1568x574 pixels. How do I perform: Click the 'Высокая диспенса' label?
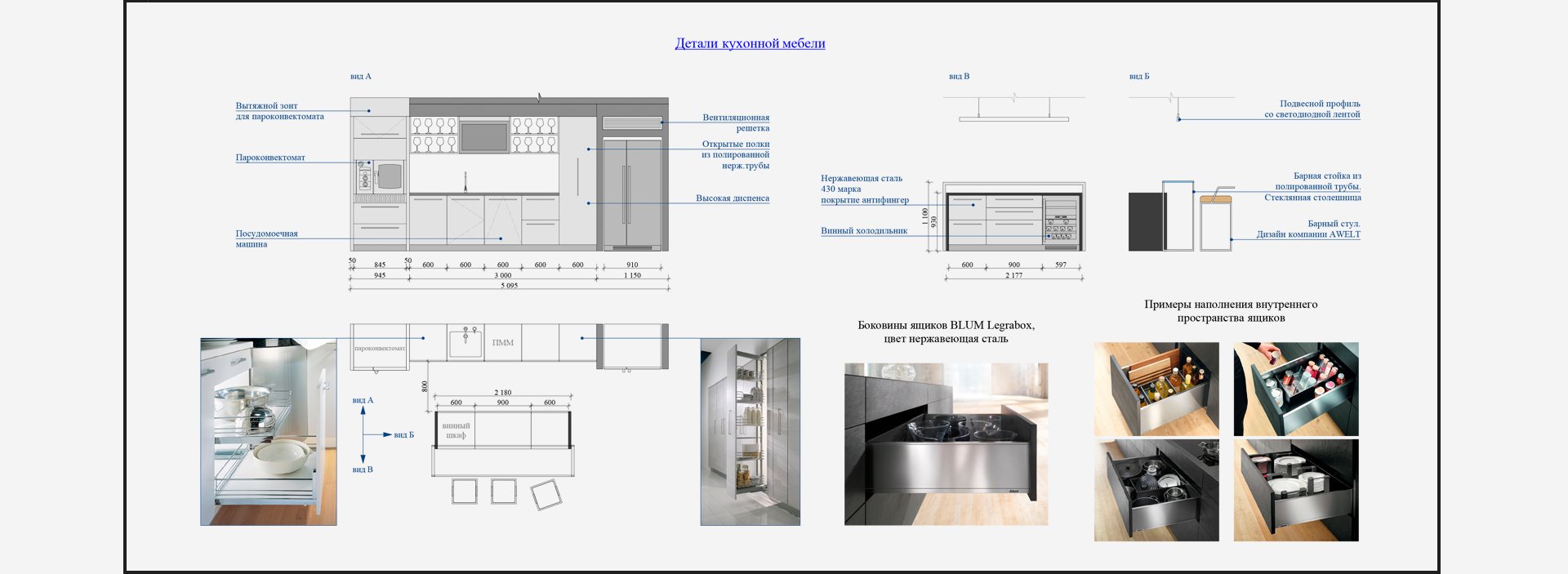pos(732,198)
